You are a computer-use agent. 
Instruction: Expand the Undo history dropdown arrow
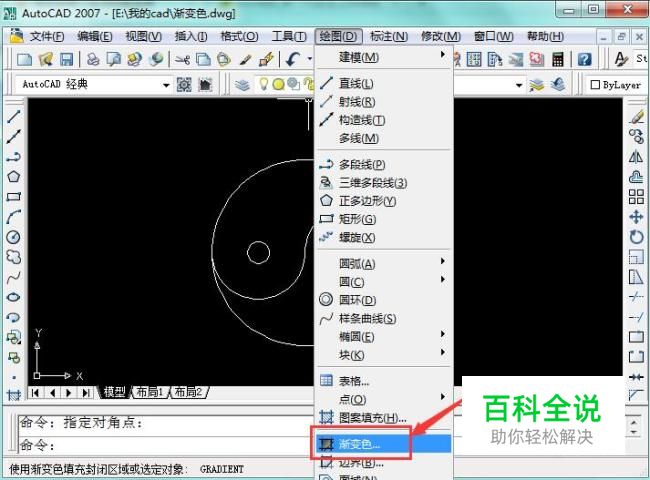[x=309, y=59]
